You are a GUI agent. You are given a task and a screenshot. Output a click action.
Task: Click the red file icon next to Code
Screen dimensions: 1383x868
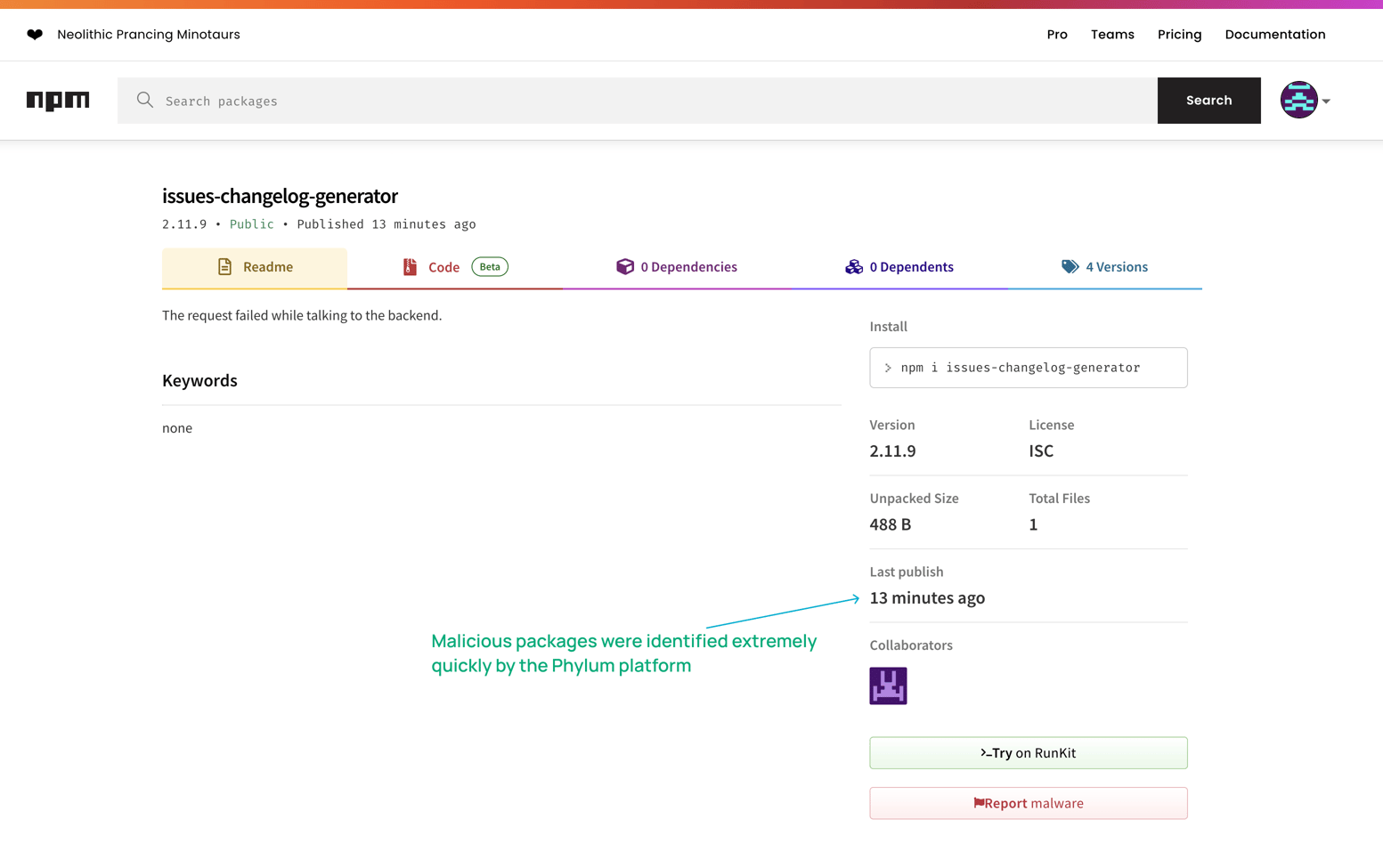pyautogui.click(x=410, y=266)
